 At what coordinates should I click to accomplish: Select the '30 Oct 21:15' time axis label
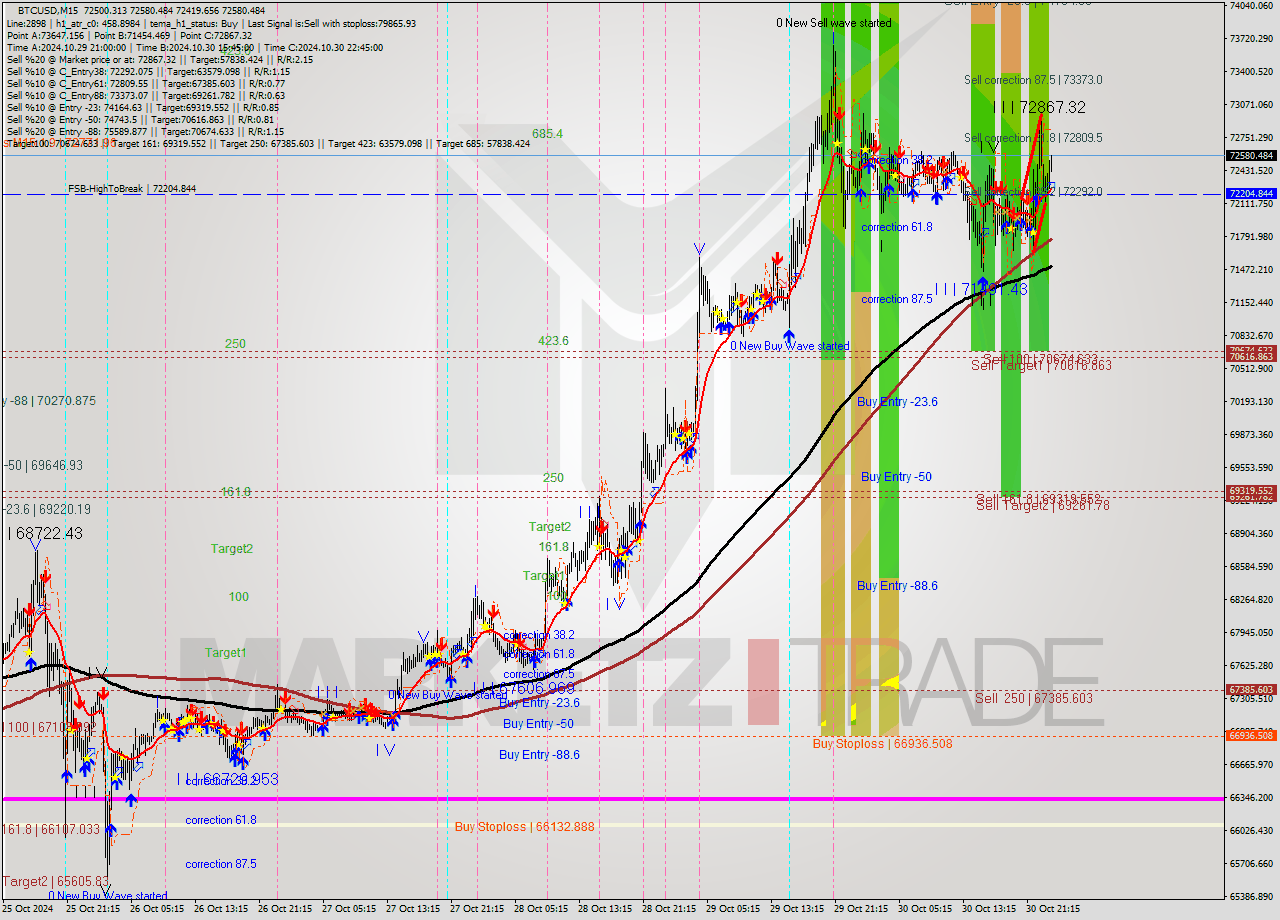point(1055,909)
